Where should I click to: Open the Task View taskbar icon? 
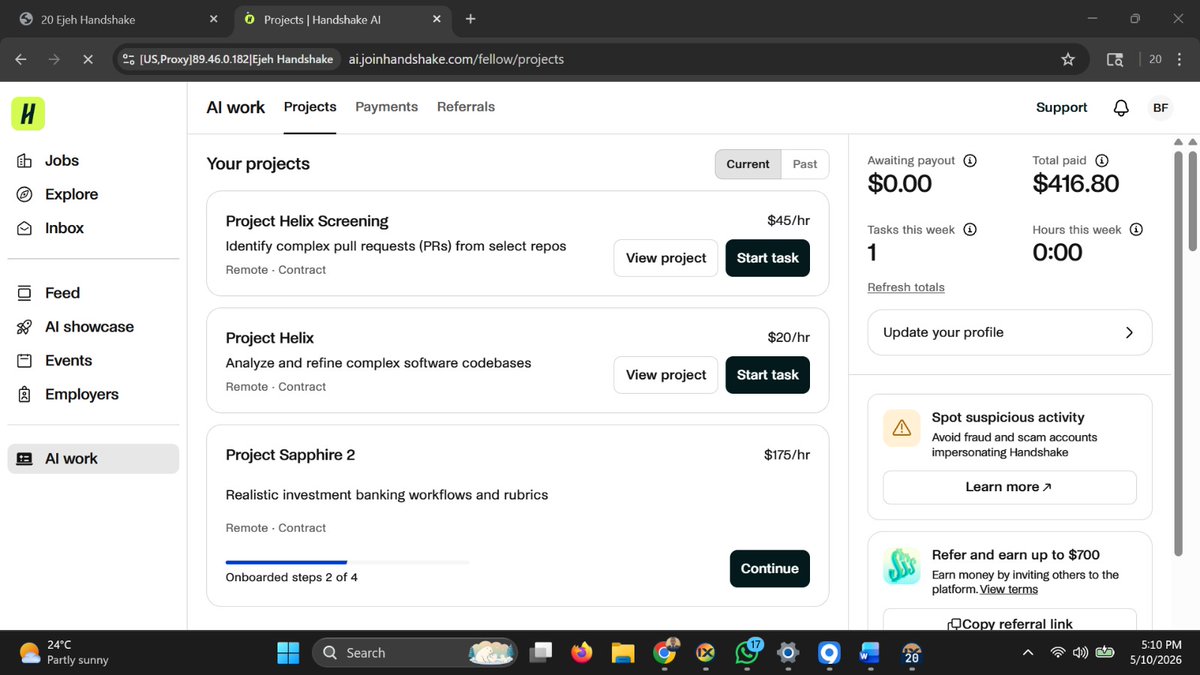pos(540,653)
